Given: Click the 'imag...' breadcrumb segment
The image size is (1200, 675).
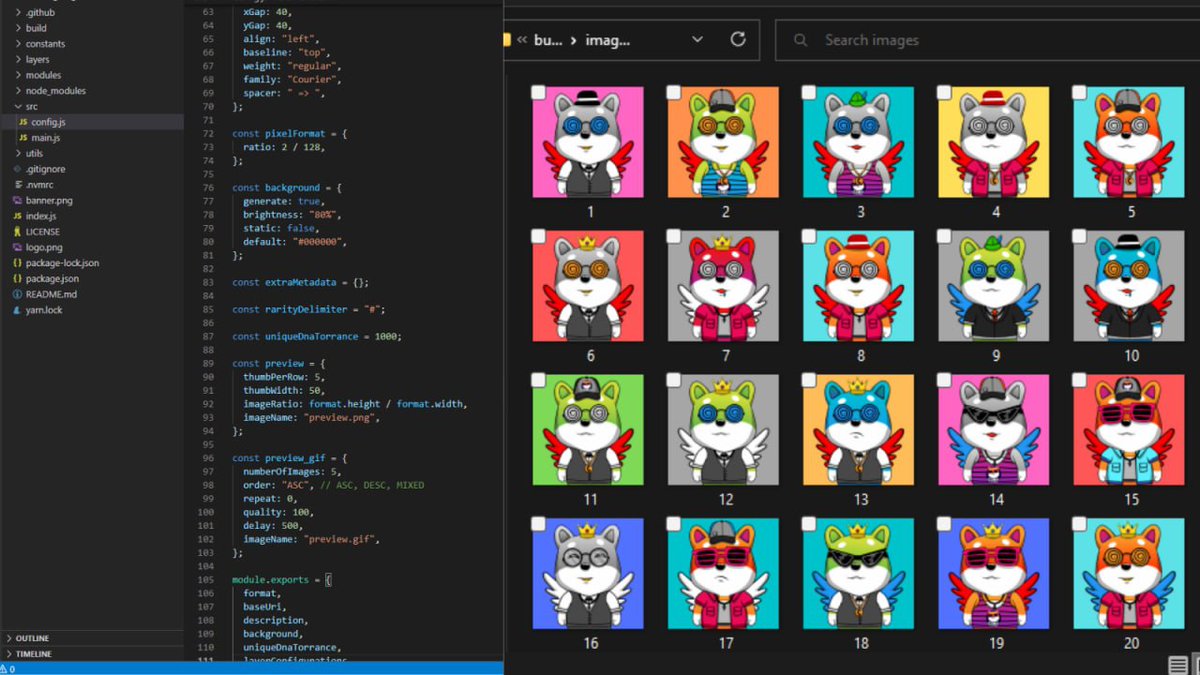Looking at the screenshot, I should click(608, 41).
